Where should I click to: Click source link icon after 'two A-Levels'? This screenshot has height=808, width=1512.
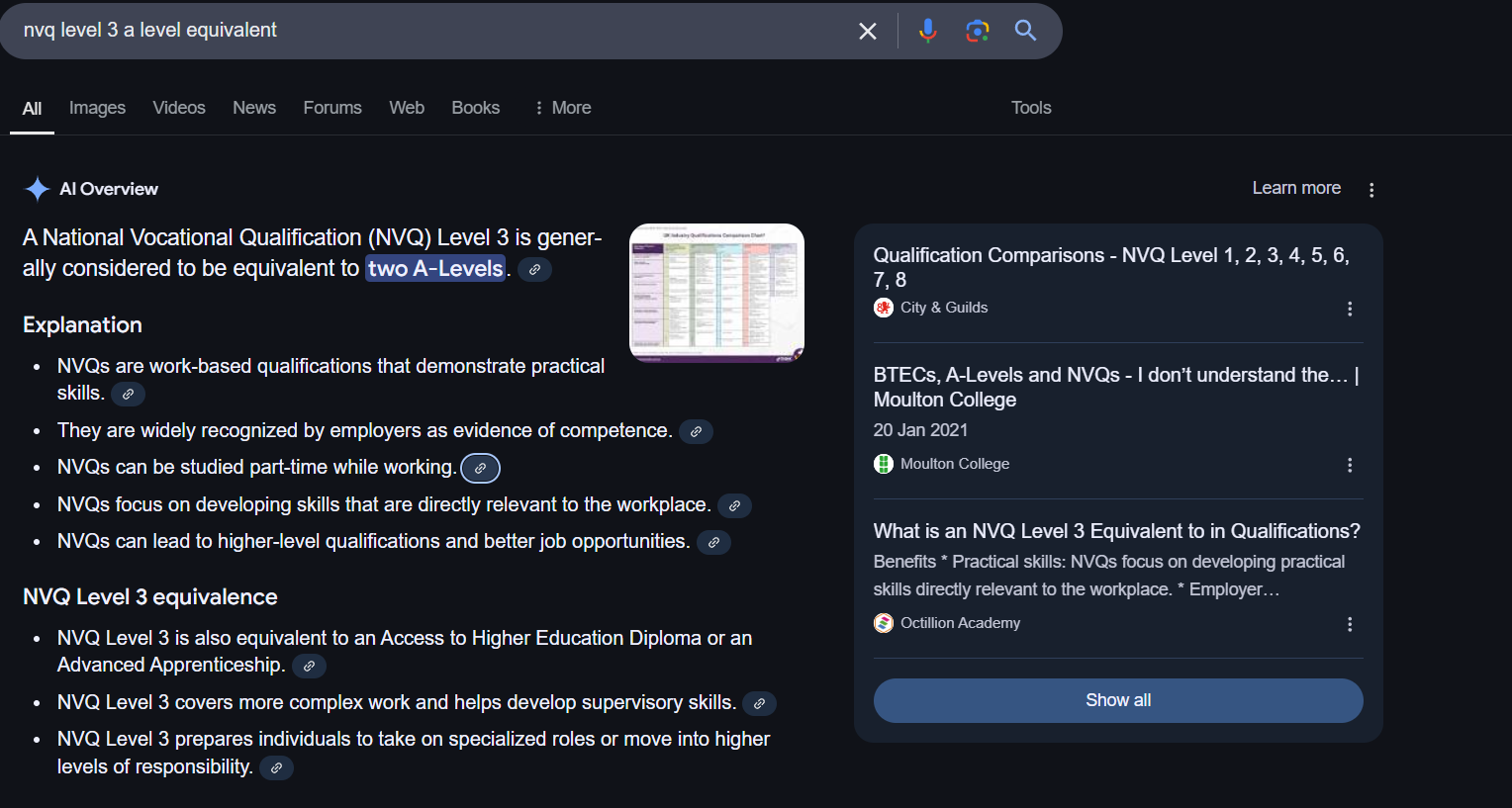[x=534, y=269]
